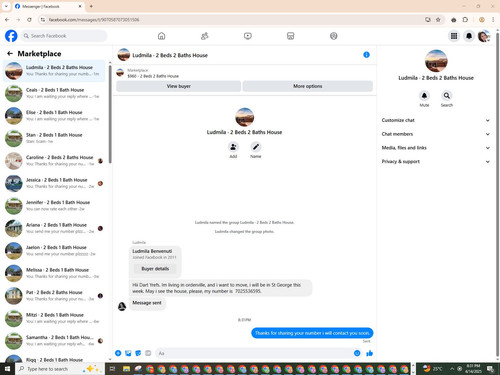
Task: Click the More options button
Action: click(x=307, y=86)
